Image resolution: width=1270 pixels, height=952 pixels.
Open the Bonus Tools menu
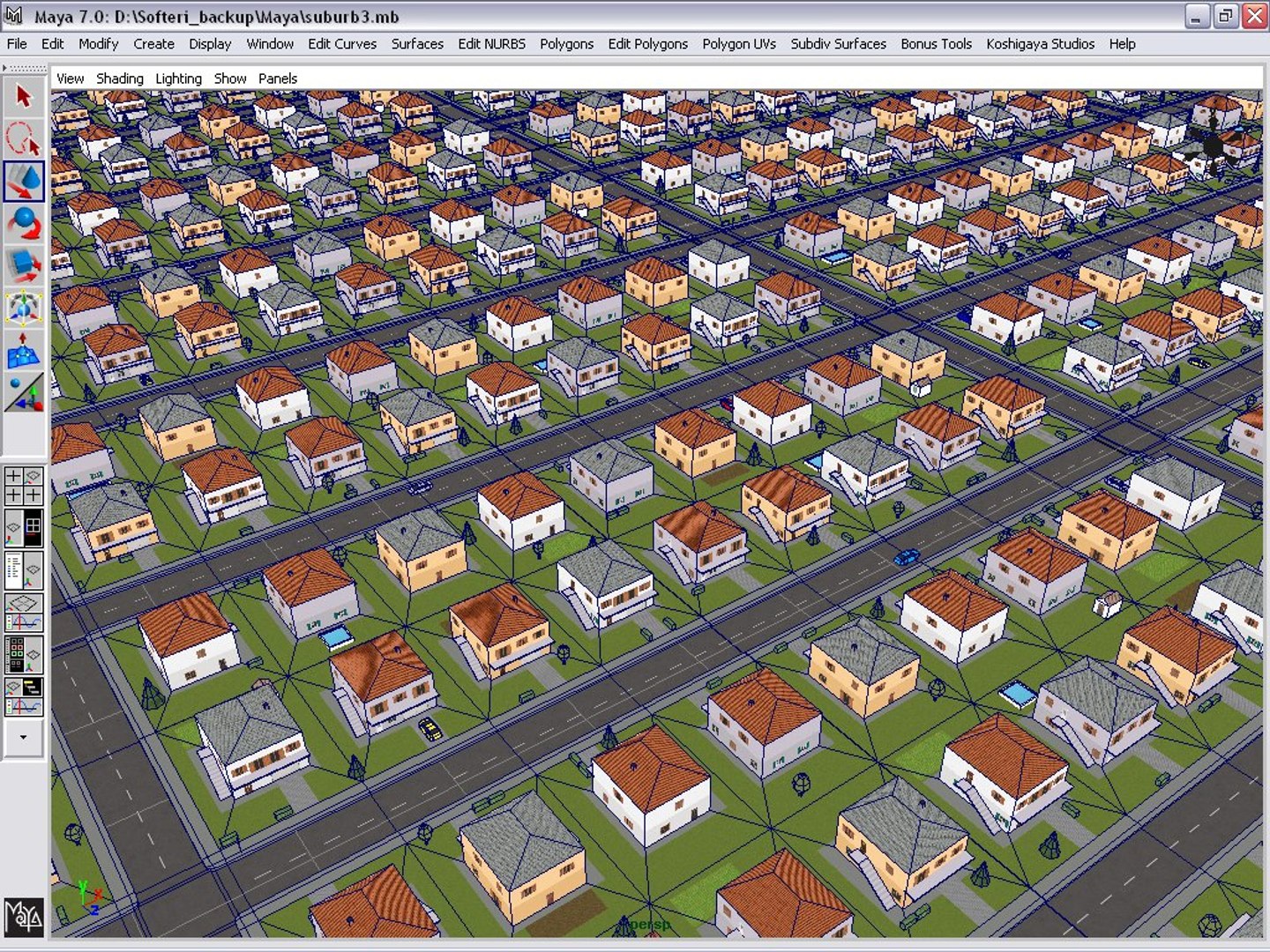[x=936, y=44]
